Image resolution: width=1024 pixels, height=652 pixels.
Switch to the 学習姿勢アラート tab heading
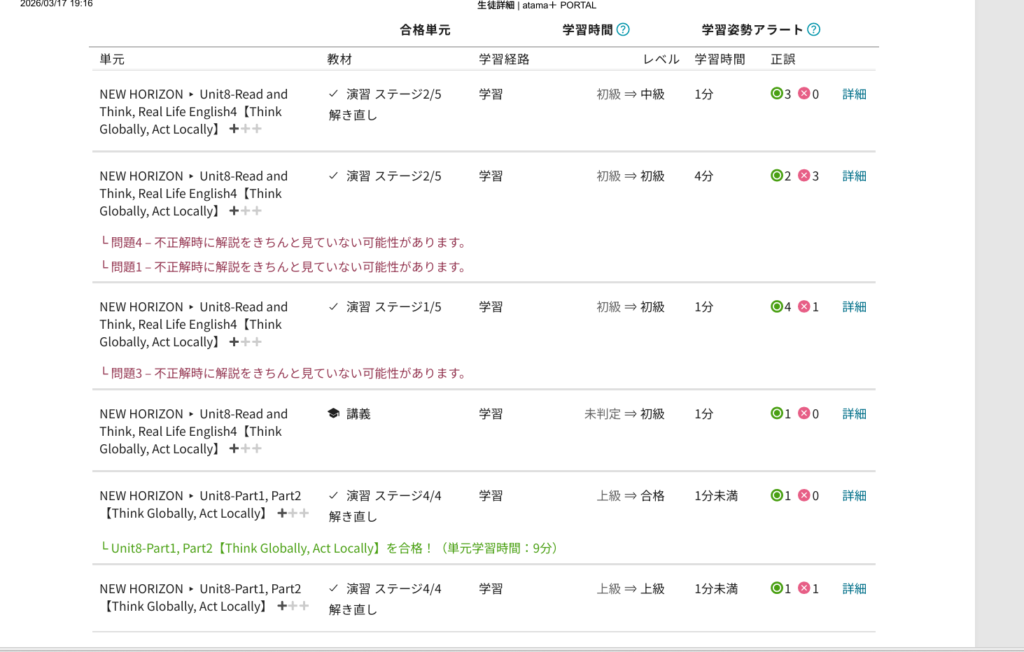[x=752, y=30]
